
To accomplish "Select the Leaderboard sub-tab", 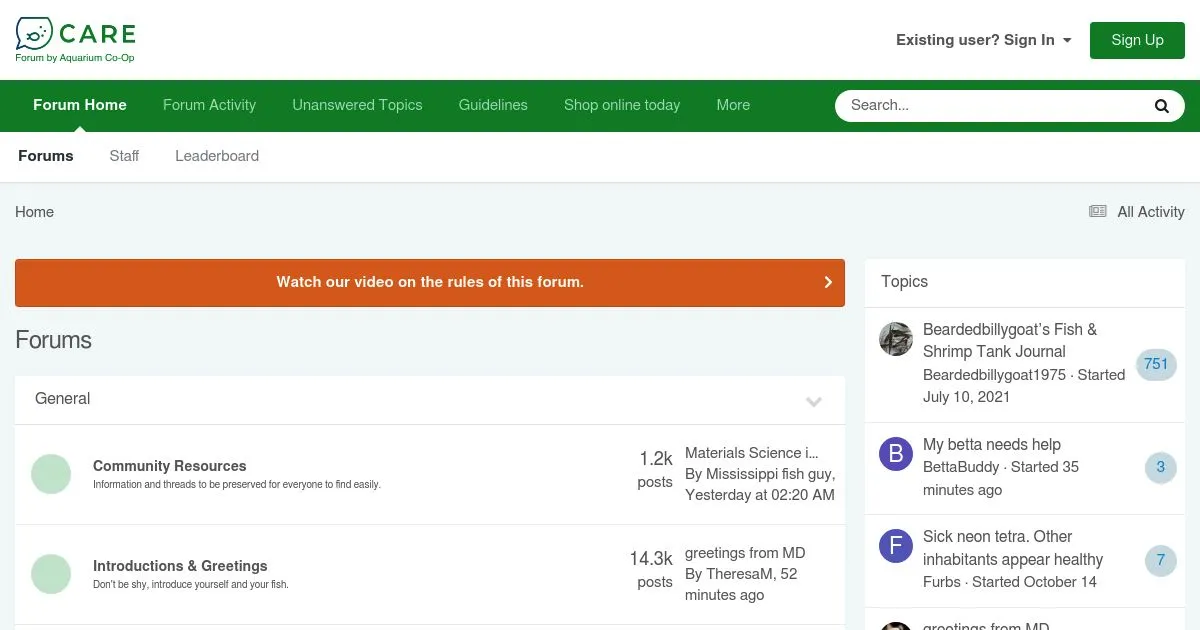I will [x=217, y=156].
